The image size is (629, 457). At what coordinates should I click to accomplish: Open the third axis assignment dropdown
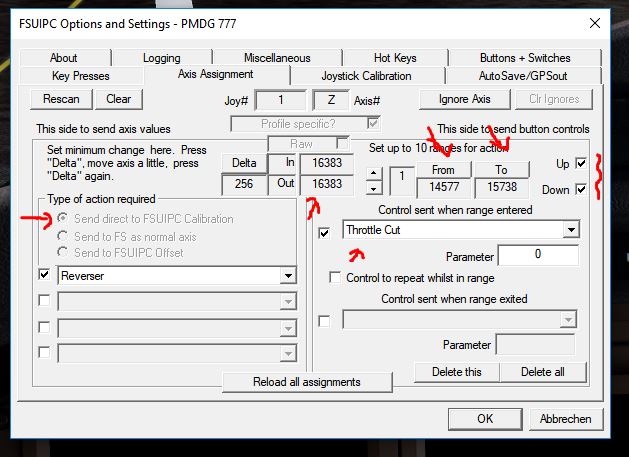coord(288,329)
